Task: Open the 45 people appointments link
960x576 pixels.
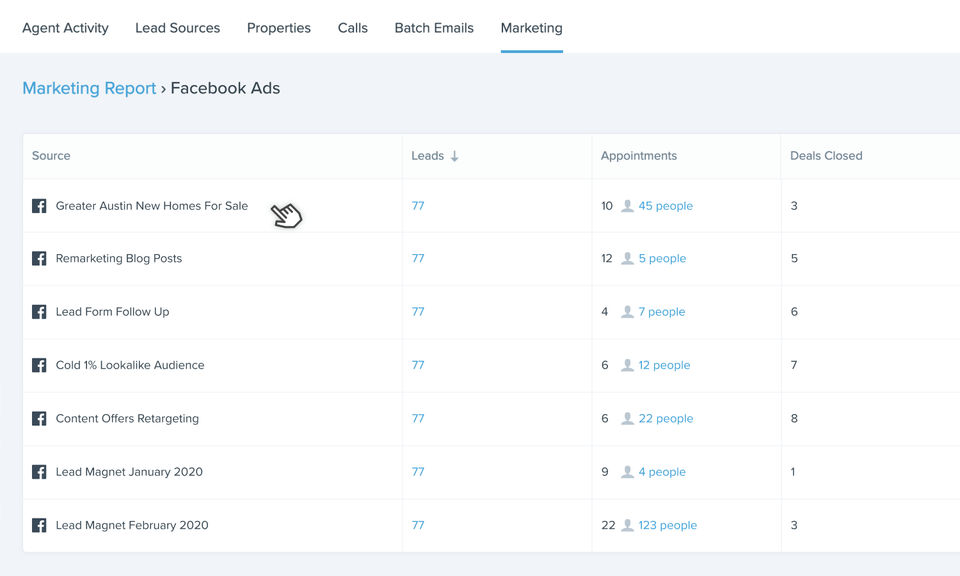Action: (665, 206)
